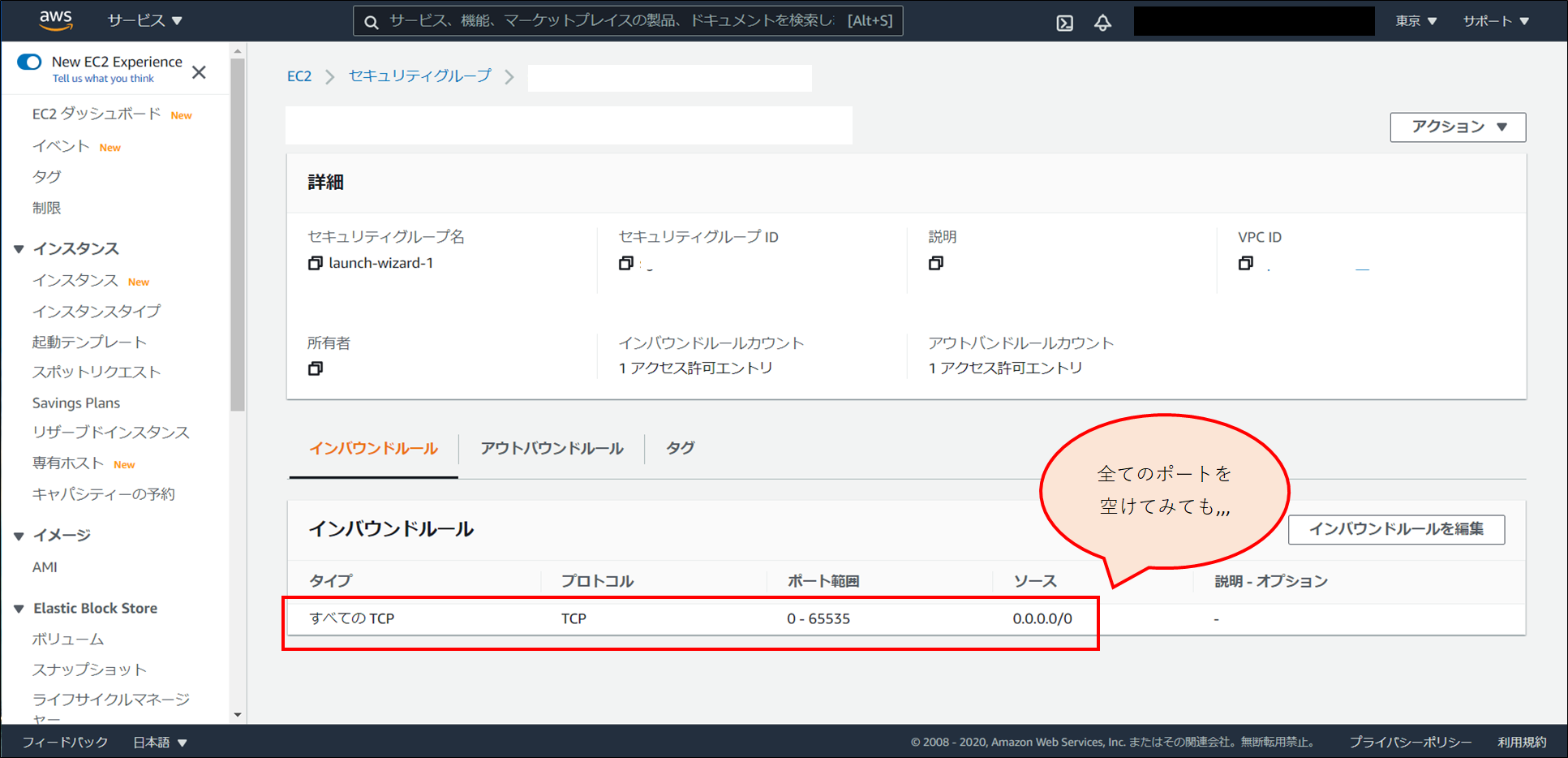
Task: Click インバウンドルールを編集 button
Action: (x=1396, y=529)
